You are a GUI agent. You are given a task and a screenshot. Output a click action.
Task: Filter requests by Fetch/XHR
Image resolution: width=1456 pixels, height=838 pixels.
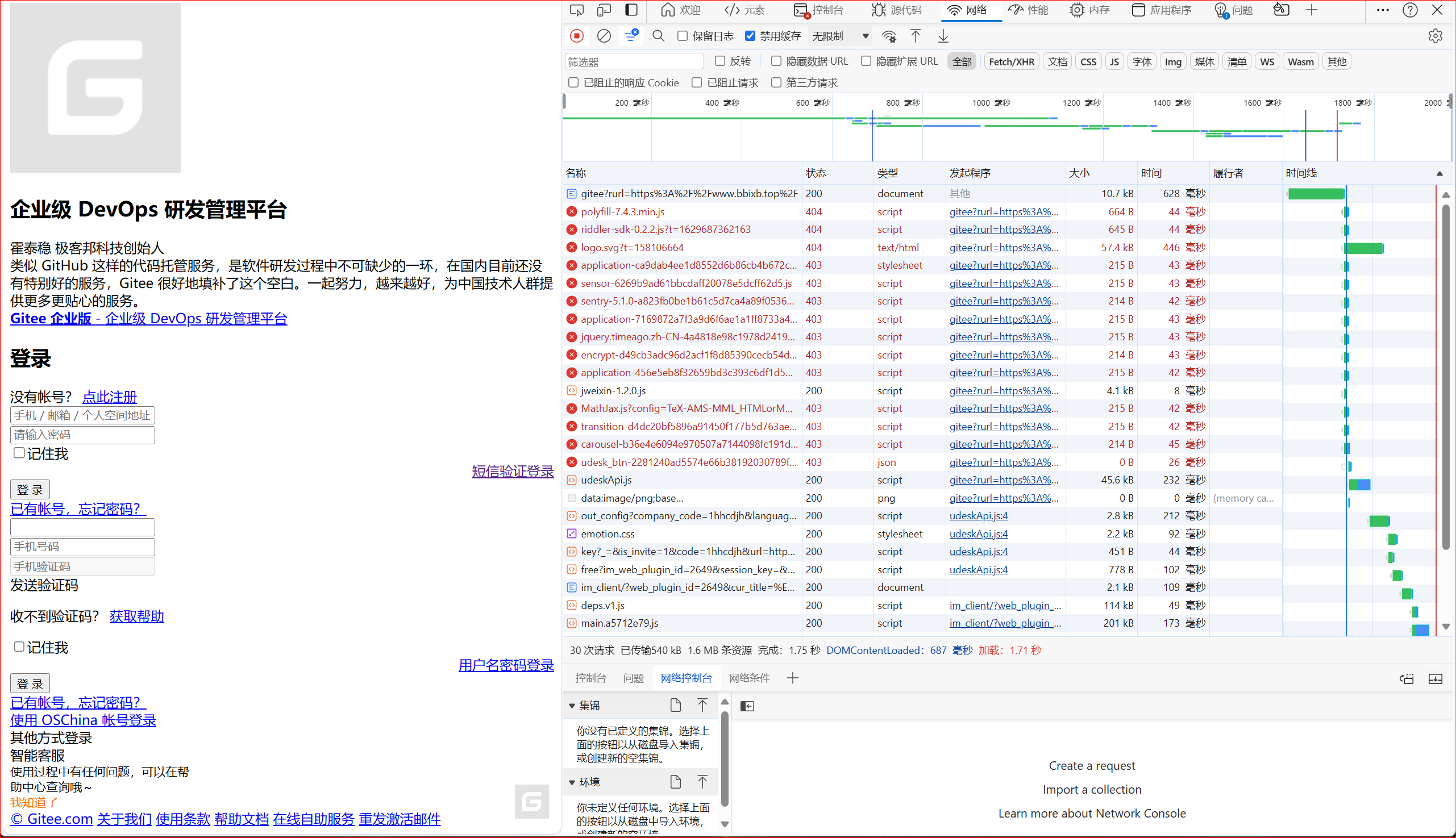pyautogui.click(x=1011, y=61)
